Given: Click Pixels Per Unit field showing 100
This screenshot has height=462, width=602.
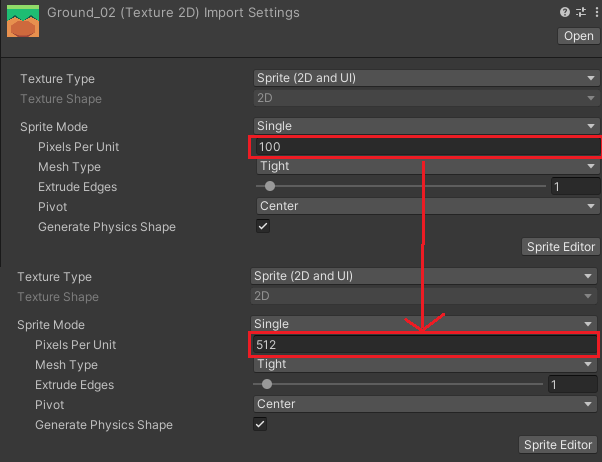Looking at the screenshot, I should point(424,147).
